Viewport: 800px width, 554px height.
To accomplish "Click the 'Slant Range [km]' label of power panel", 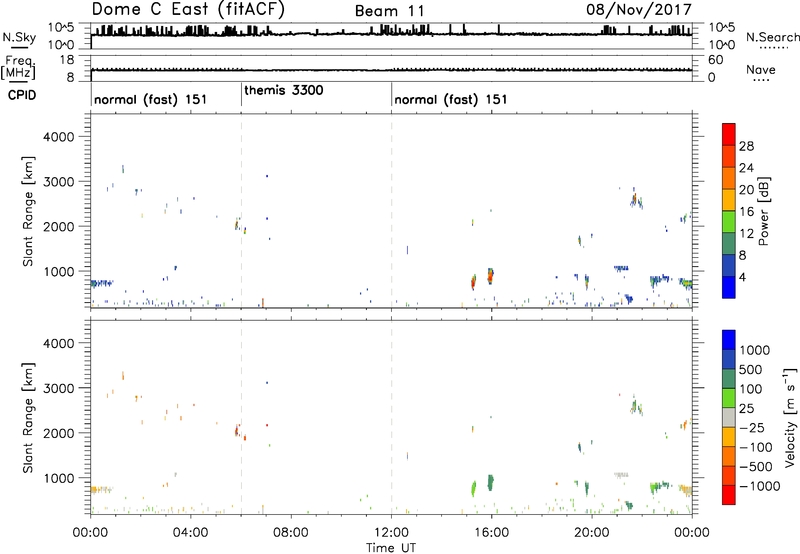I will [x=28, y=211].
